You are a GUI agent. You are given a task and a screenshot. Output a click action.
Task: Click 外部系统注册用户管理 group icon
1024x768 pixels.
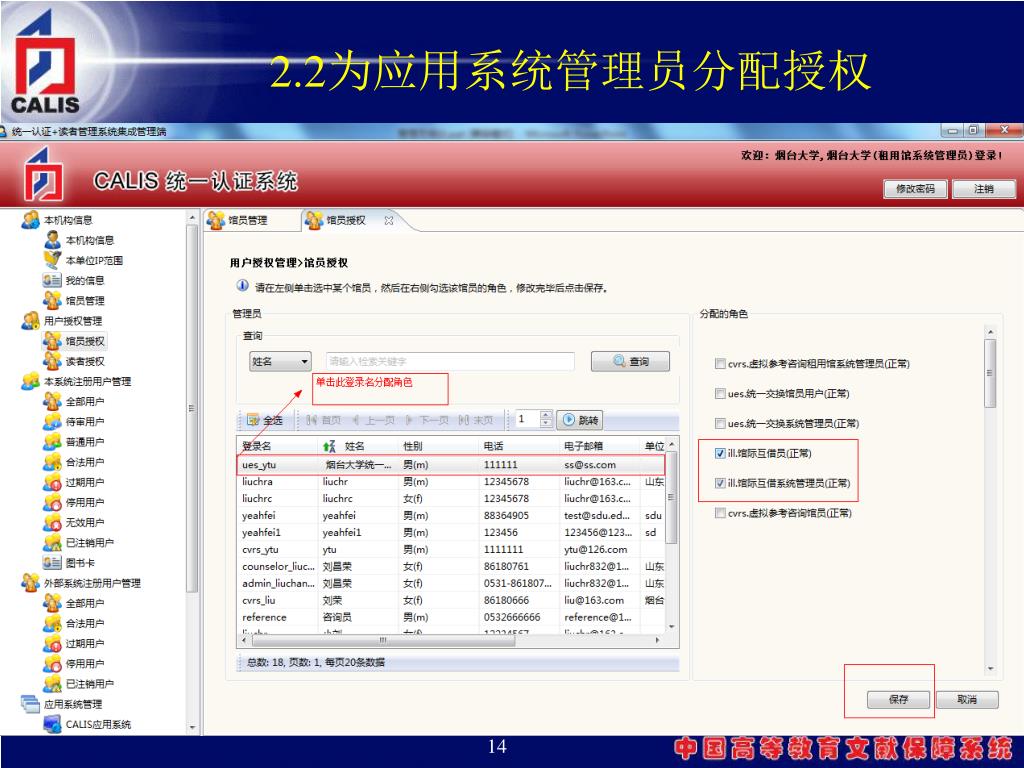point(30,583)
